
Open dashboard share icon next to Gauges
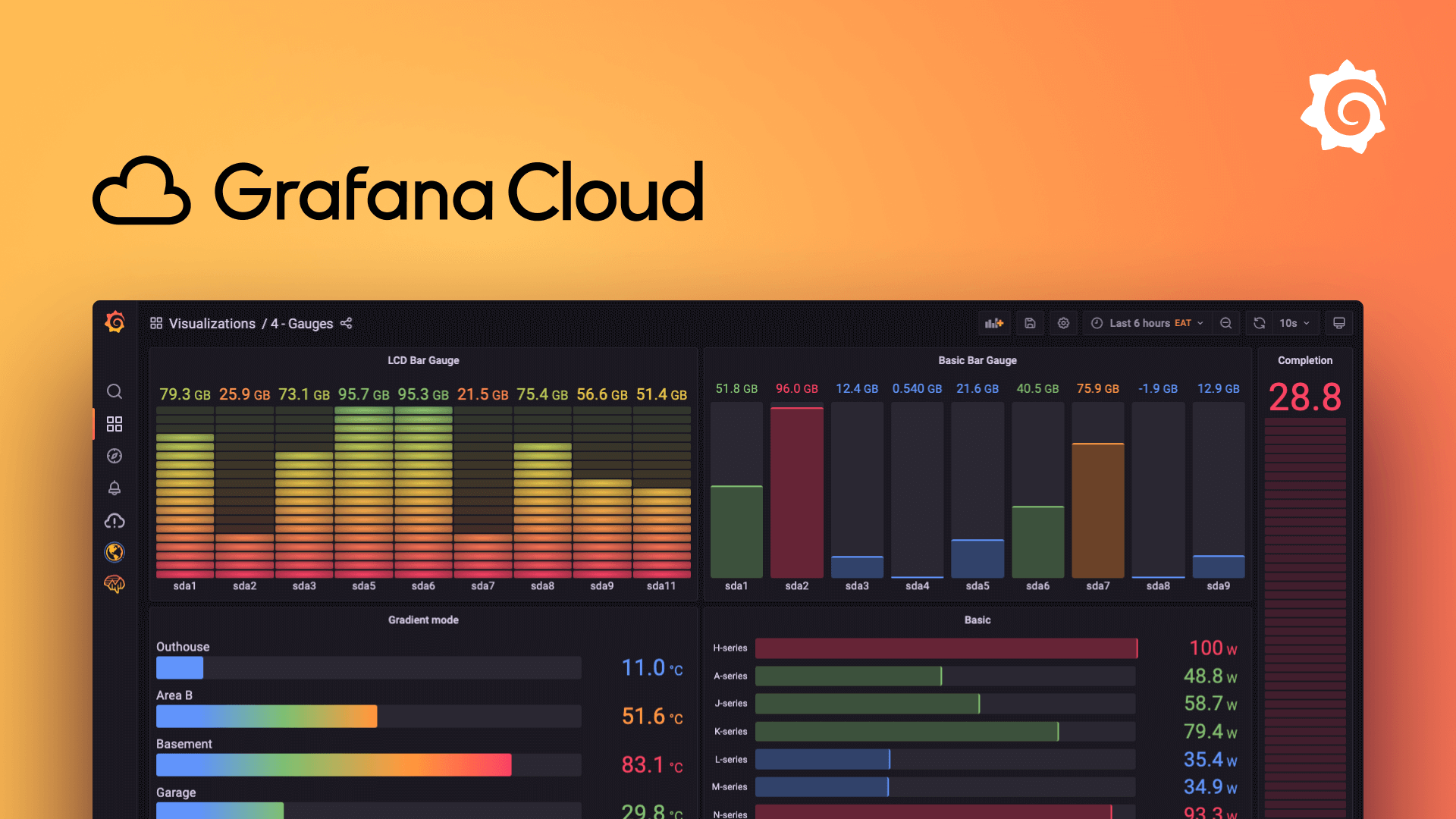point(347,323)
